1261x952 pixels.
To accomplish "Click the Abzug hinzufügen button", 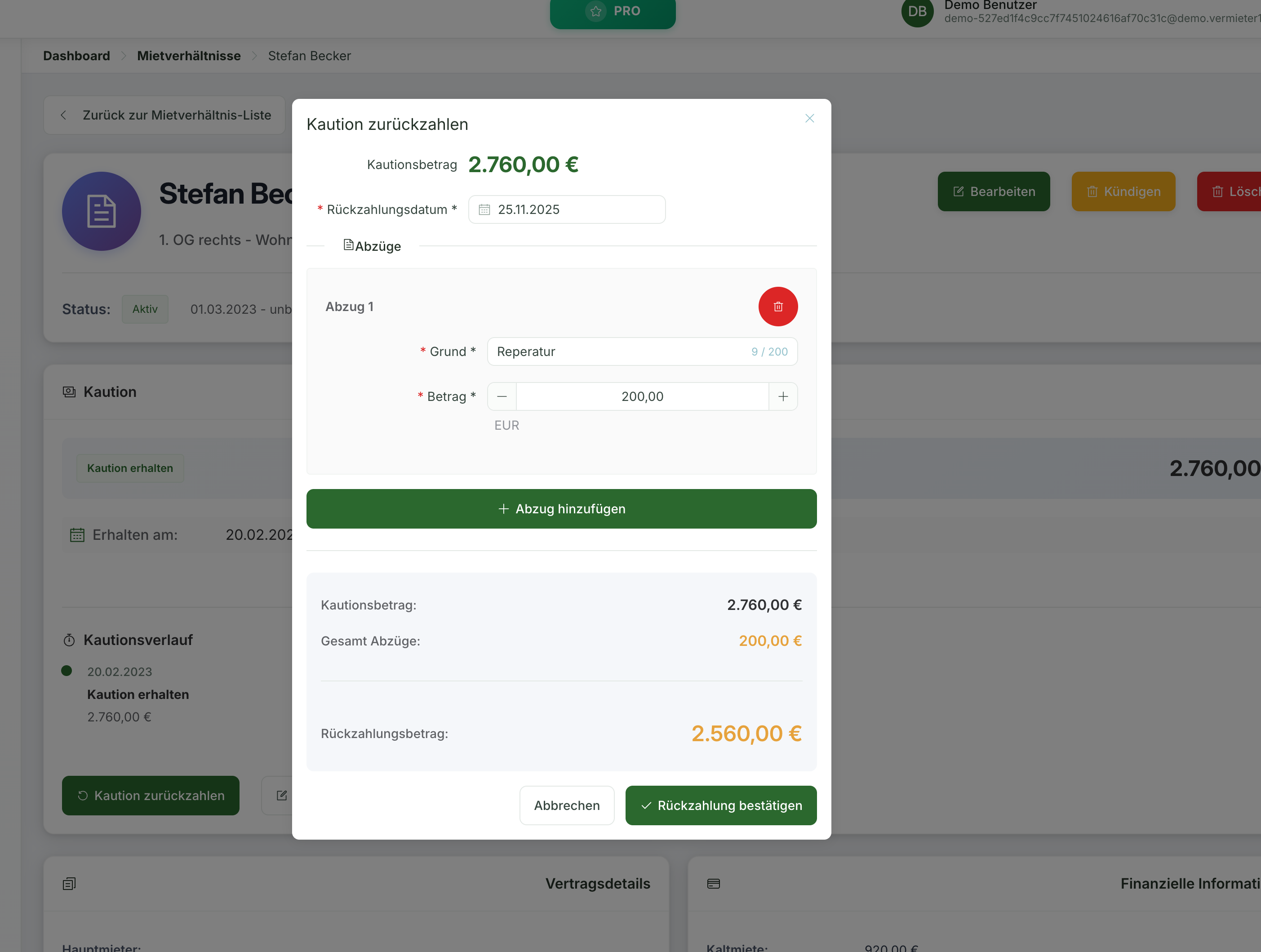I will click(x=561, y=508).
